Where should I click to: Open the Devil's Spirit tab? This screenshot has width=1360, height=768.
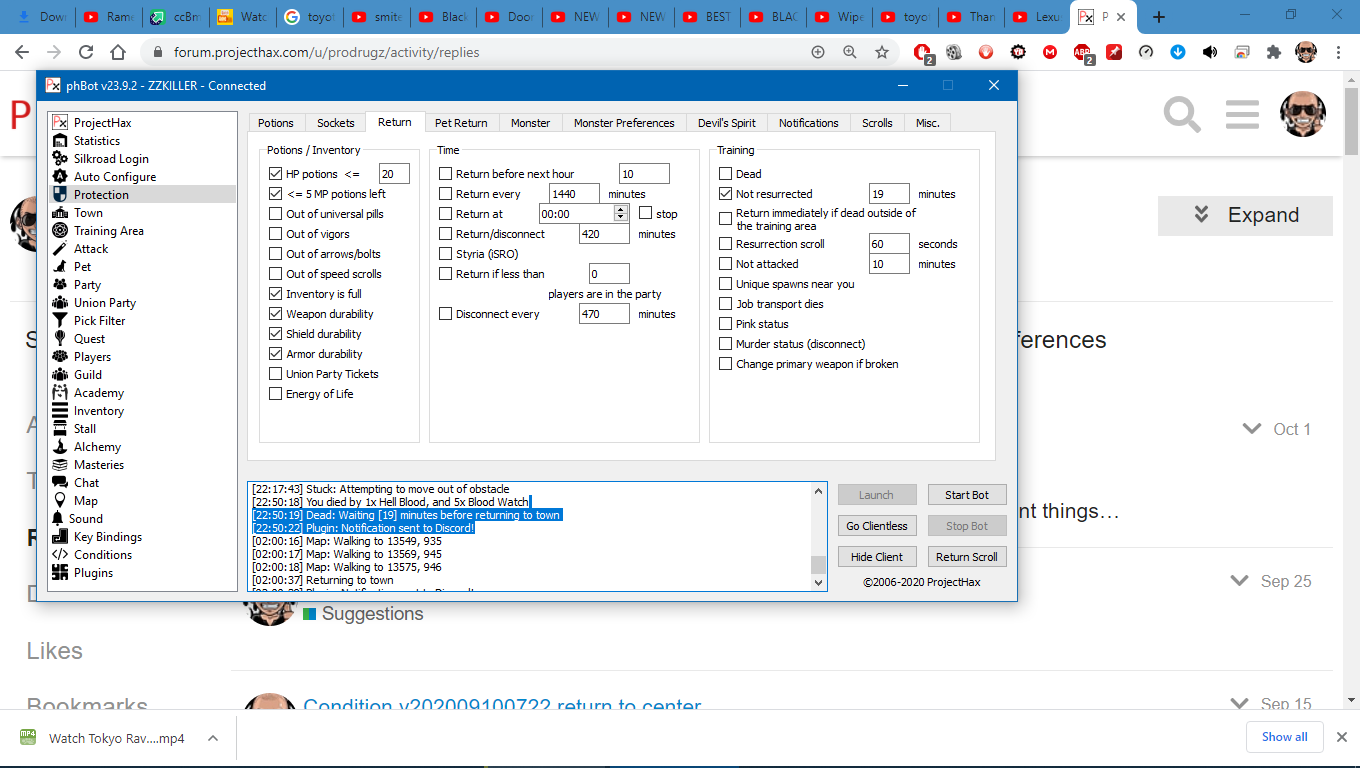pyautogui.click(x=726, y=123)
